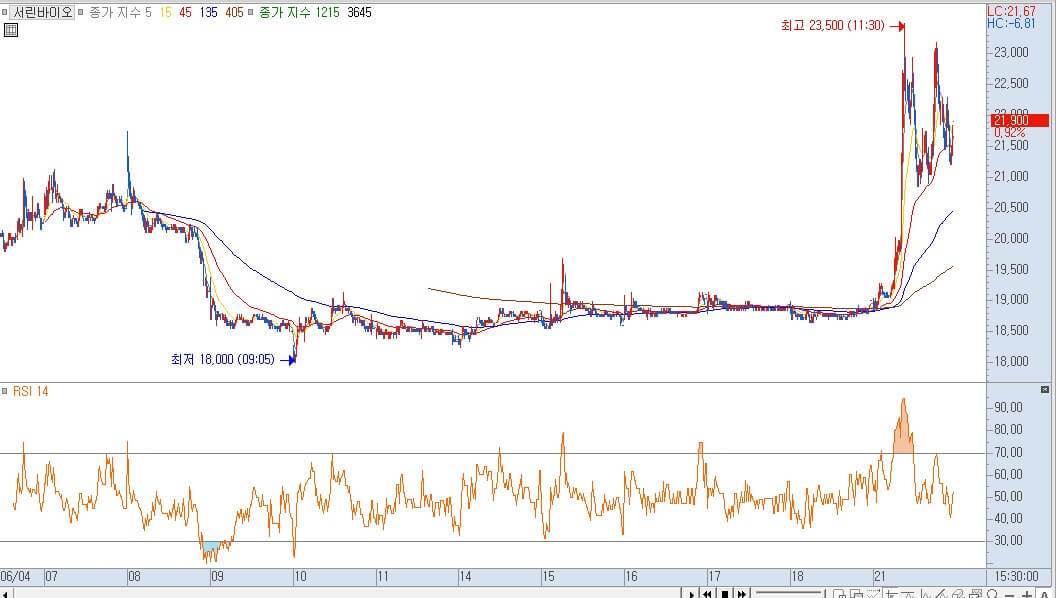This screenshot has height=598, width=1056.
Task: Fast-forward the chart replay
Action: (741, 593)
